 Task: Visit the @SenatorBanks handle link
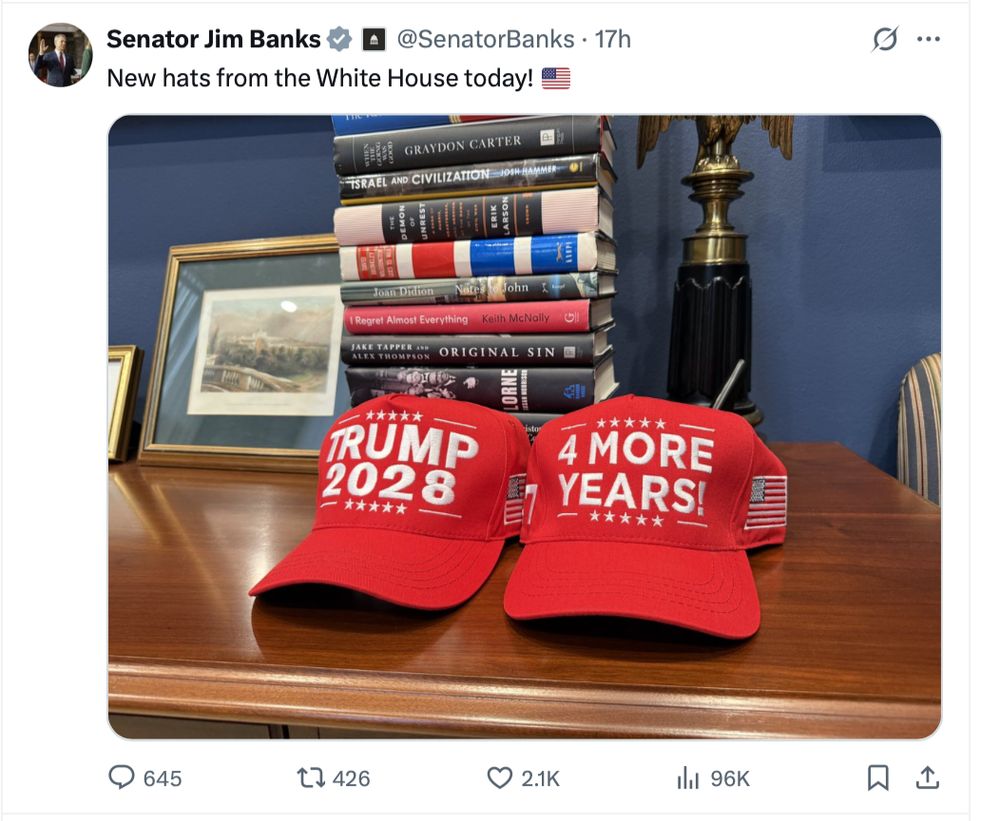coord(485,40)
